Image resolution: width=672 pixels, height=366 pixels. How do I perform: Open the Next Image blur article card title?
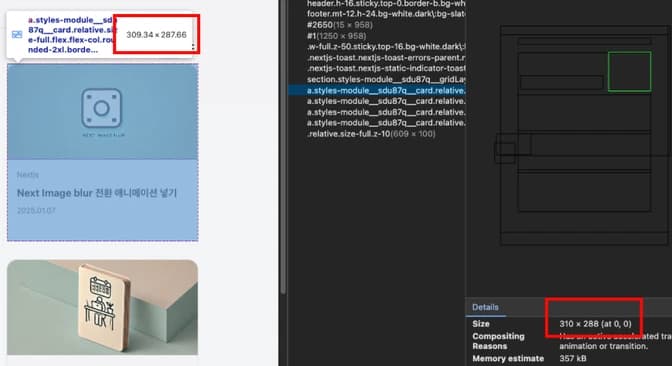tap(97, 193)
